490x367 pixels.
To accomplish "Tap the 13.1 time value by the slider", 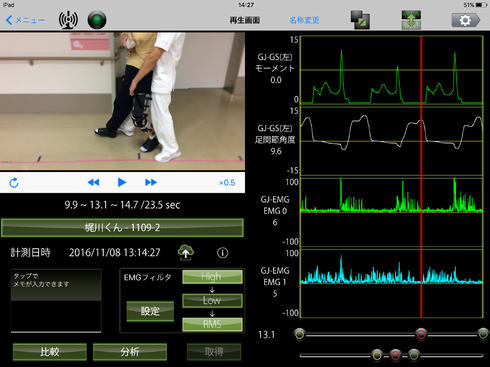I will (267, 335).
